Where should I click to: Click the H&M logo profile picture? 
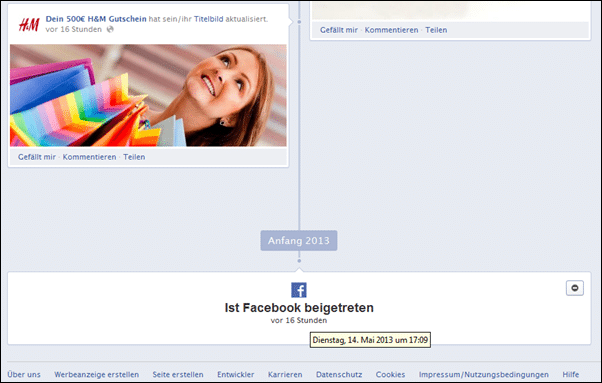(29, 25)
